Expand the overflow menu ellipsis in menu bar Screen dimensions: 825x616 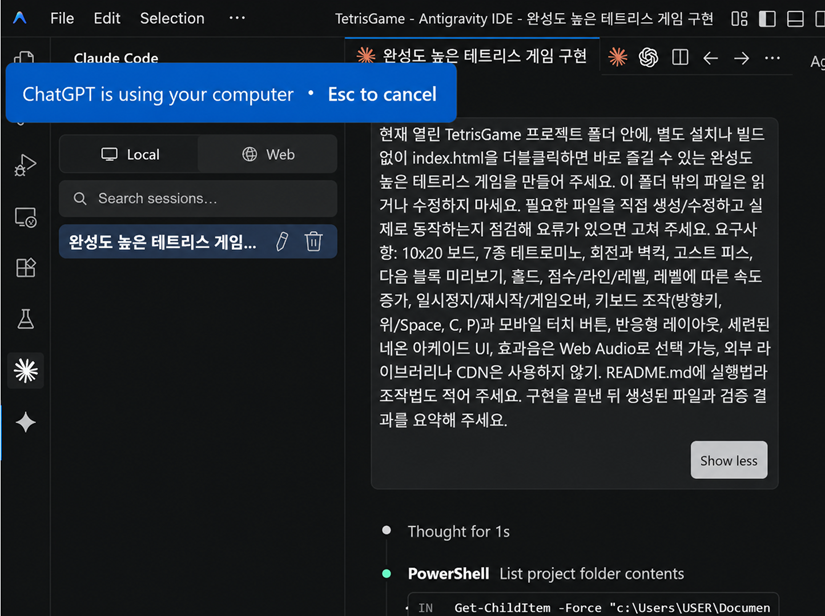coord(237,18)
